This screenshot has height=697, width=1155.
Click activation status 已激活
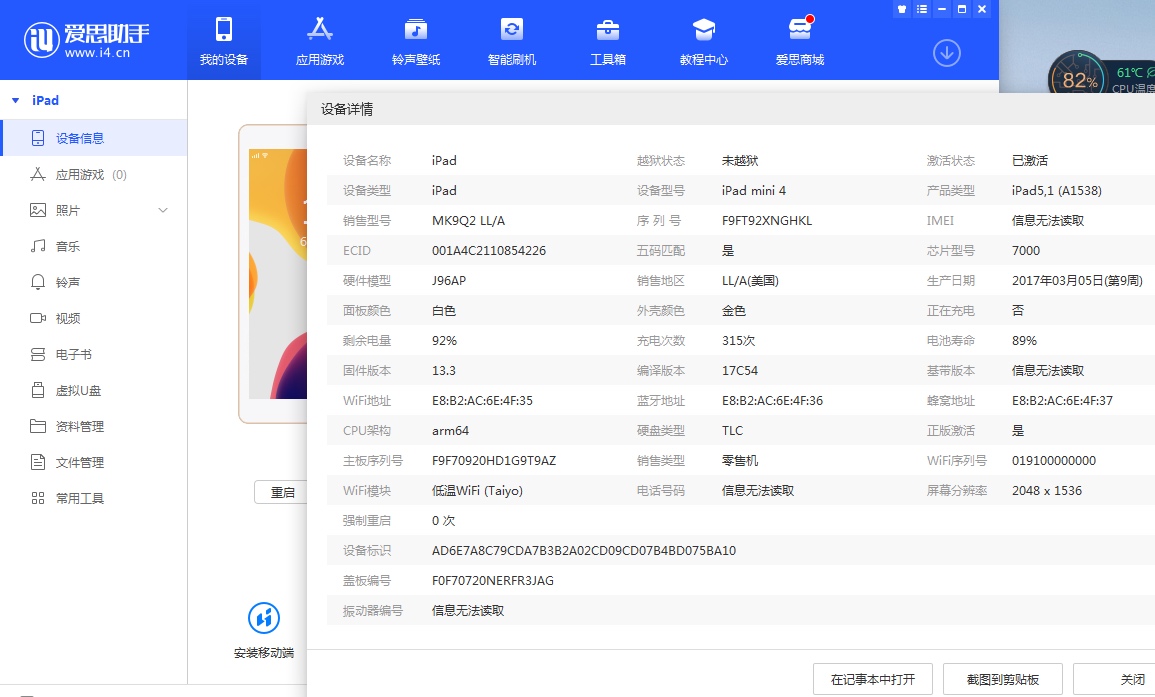coord(1030,161)
